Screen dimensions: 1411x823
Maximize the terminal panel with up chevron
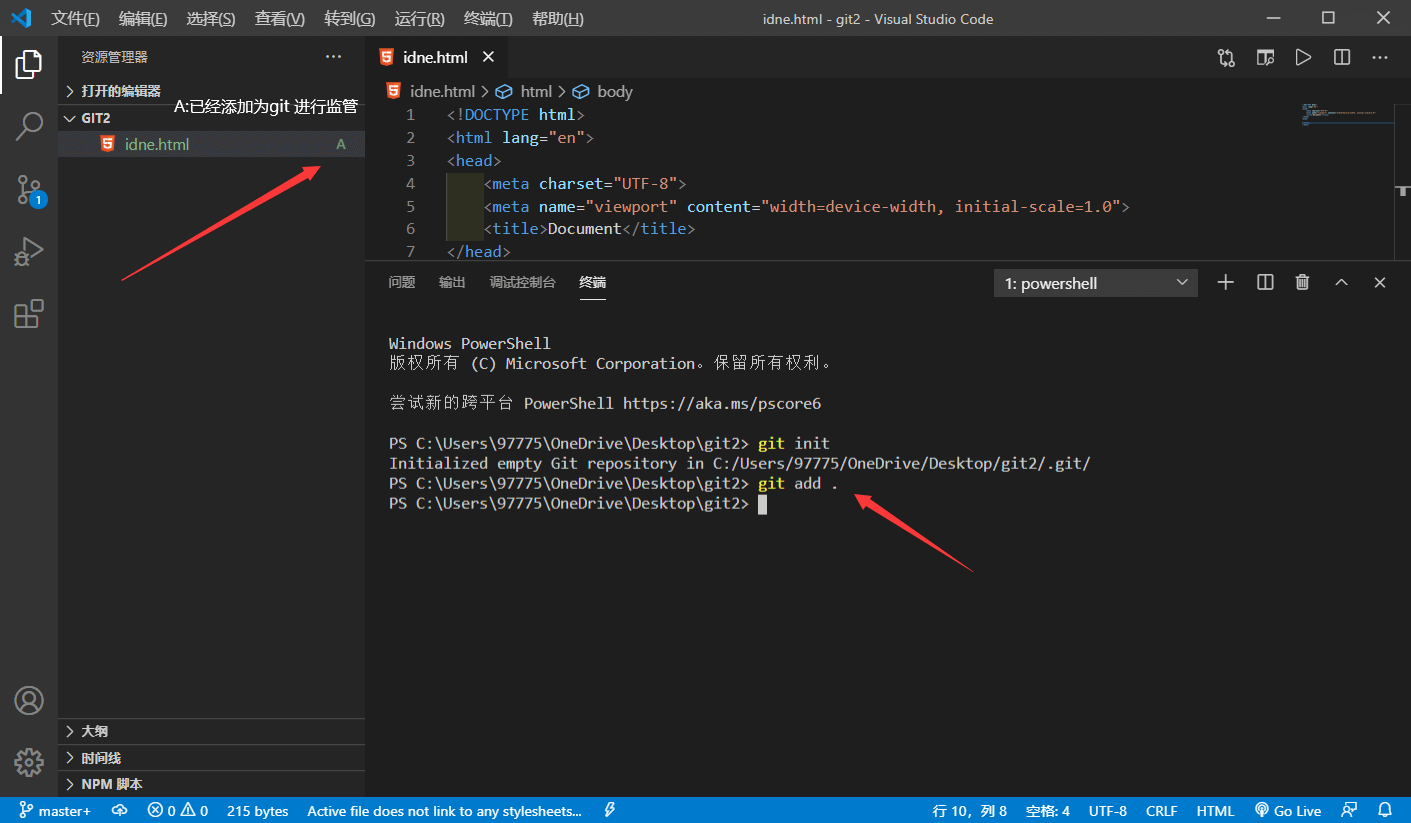pyautogui.click(x=1342, y=283)
